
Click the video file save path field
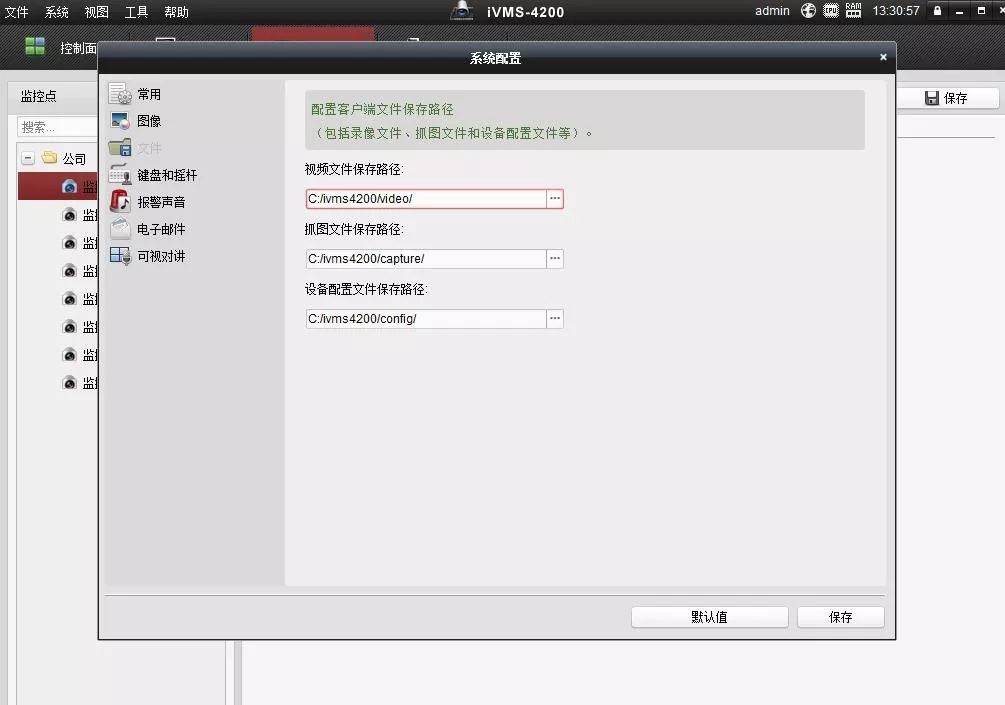click(x=426, y=199)
